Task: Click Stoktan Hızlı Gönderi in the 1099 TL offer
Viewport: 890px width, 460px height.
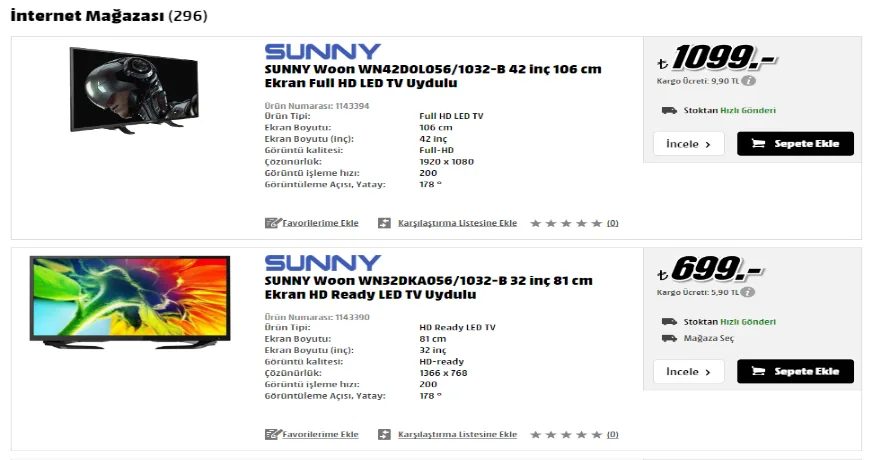Action: tap(729, 110)
